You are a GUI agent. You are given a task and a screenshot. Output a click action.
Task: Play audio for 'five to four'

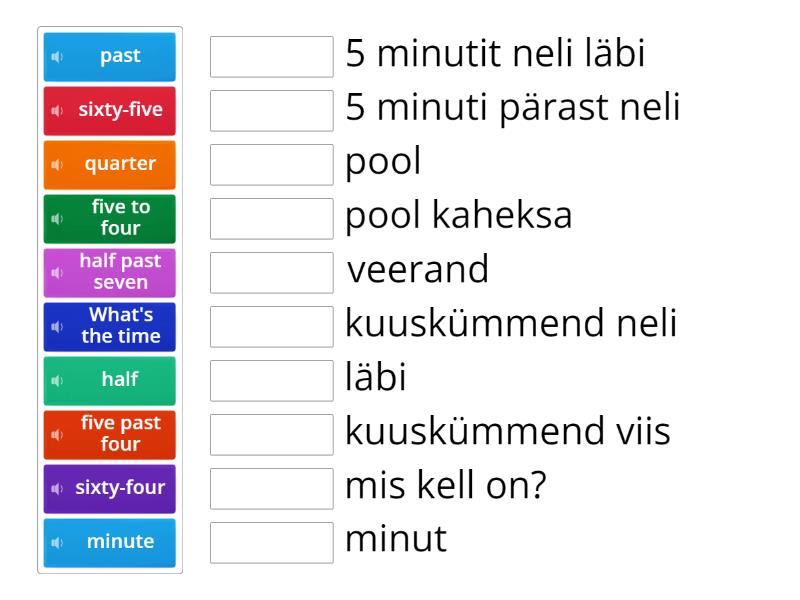(57, 219)
